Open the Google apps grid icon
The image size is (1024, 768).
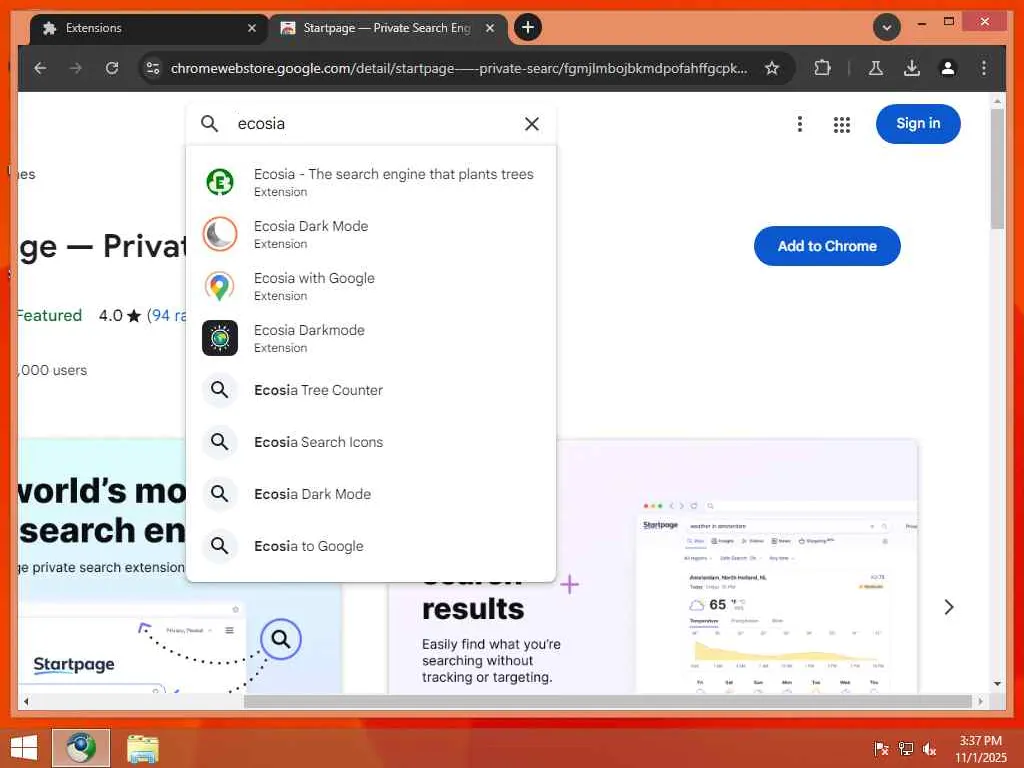pos(842,124)
